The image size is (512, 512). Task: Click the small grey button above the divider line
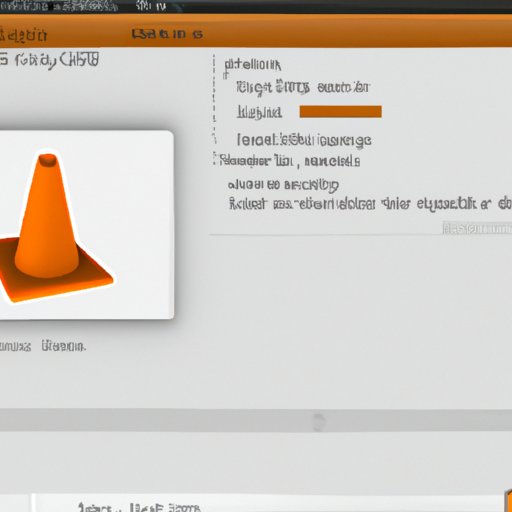point(477,228)
